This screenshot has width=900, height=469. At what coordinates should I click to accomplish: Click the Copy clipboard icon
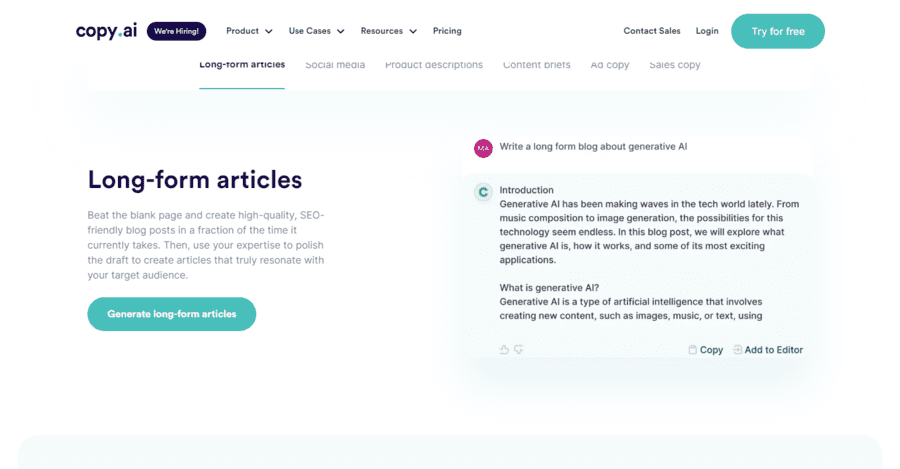(692, 350)
